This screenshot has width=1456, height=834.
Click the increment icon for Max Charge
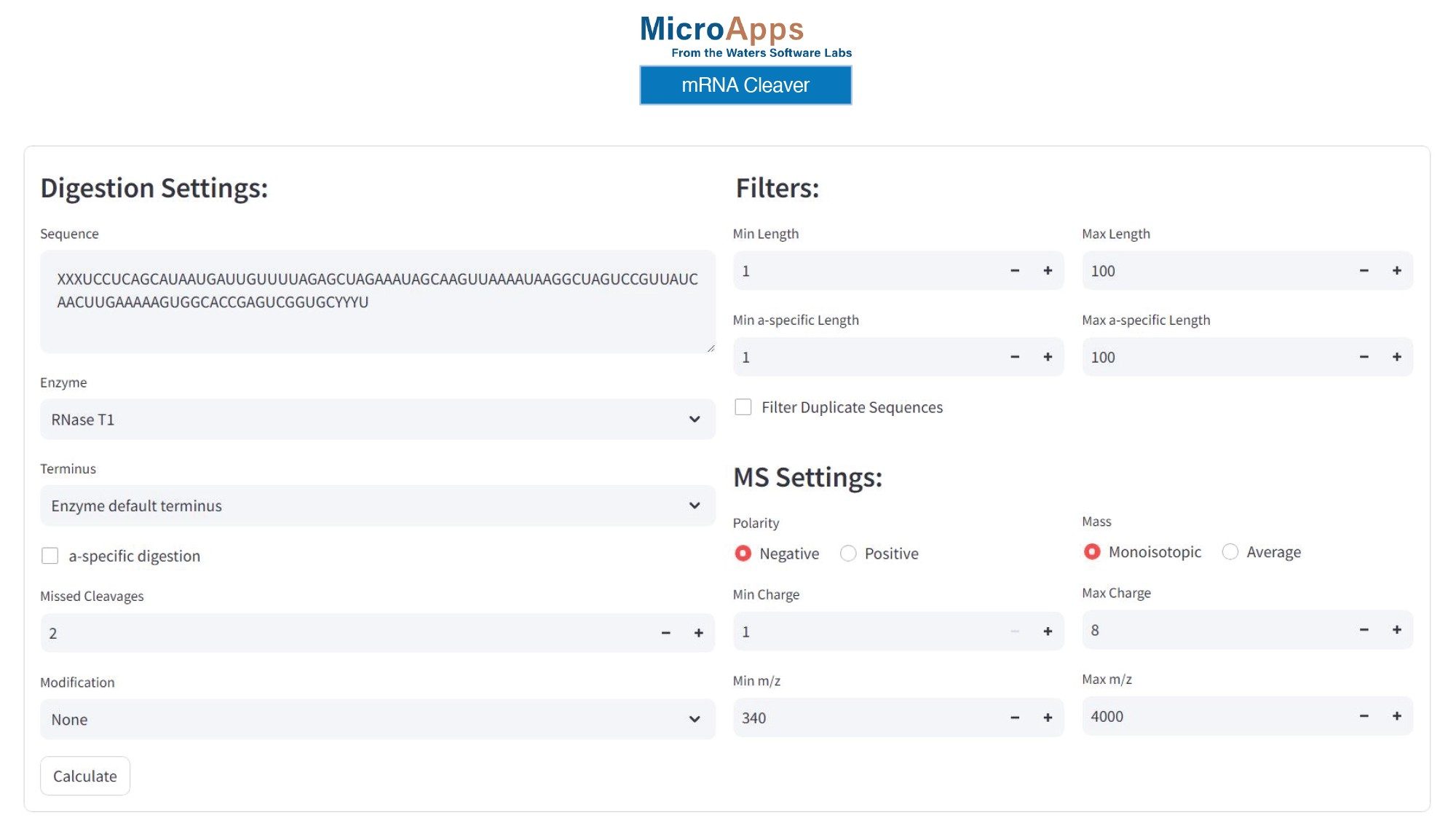(1396, 629)
